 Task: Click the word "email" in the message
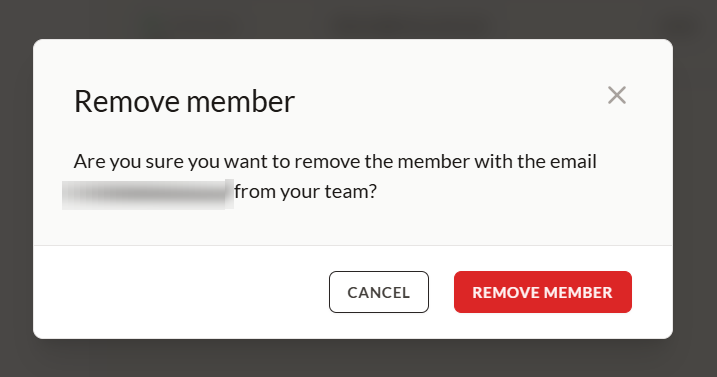(573, 162)
